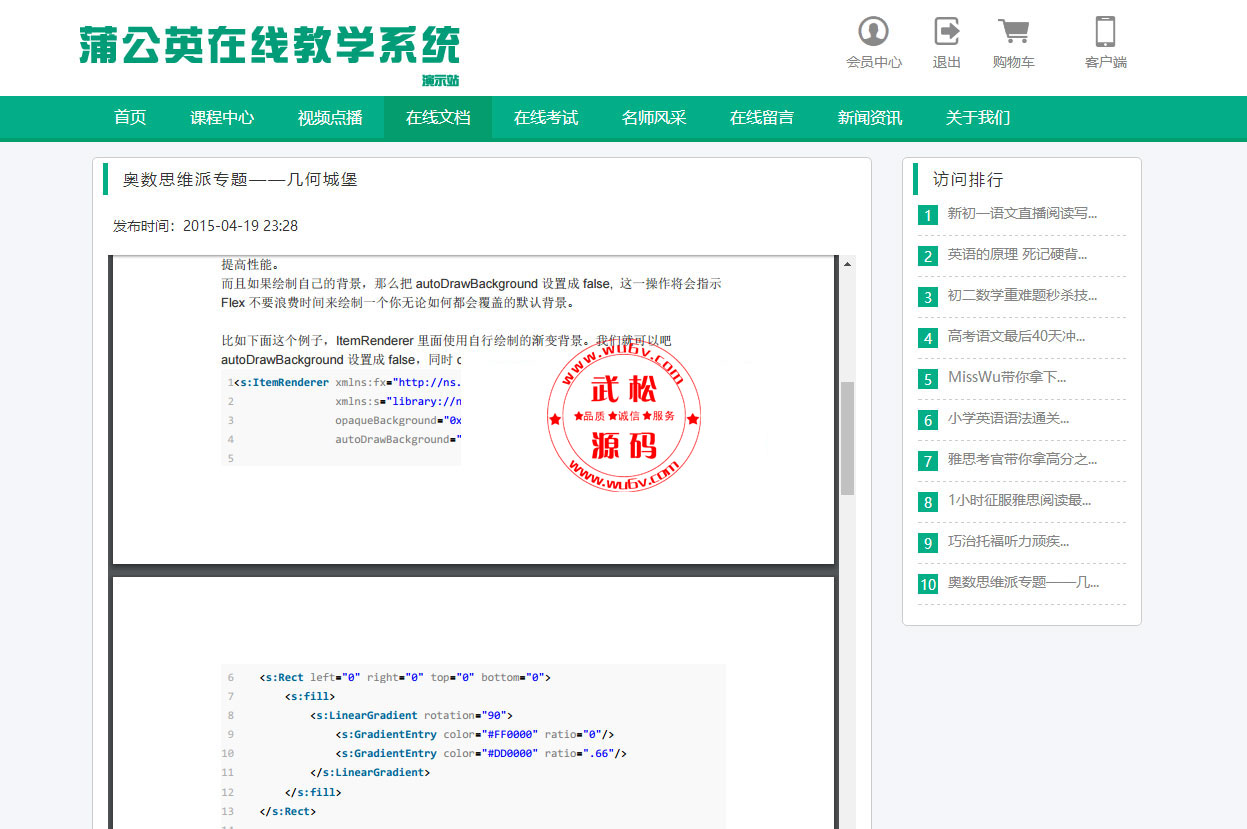Click the rank number 5 badge

point(928,378)
